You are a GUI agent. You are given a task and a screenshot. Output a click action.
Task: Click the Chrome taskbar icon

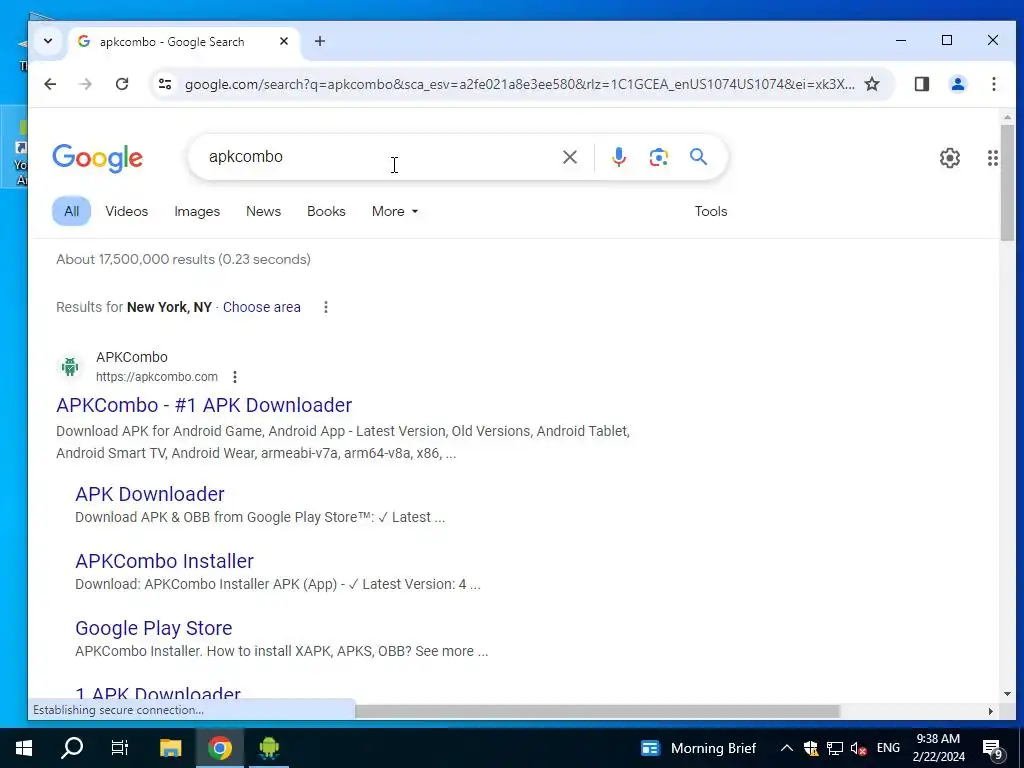click(219, 748)
